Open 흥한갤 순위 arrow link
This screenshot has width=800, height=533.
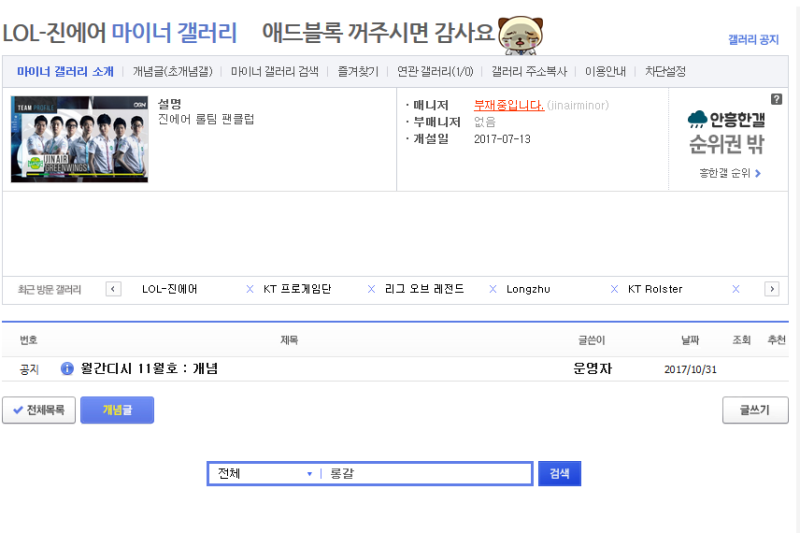pos(730,173)
